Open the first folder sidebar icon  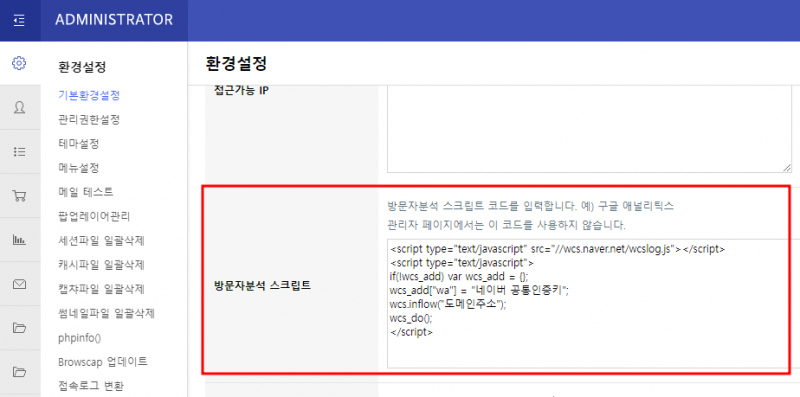(x=19, y=328)
